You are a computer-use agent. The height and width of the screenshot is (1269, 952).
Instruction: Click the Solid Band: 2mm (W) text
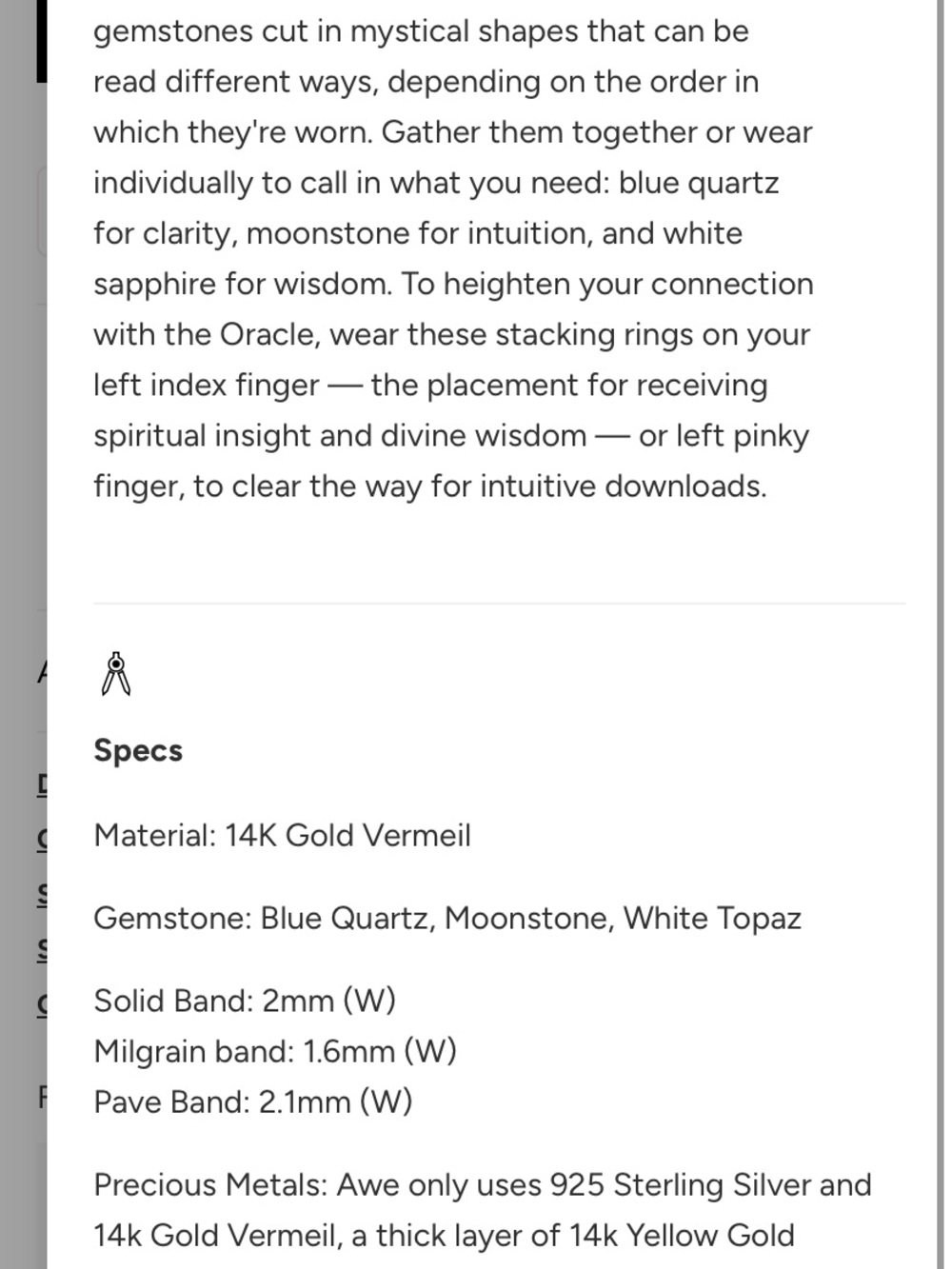(245, 1001)
